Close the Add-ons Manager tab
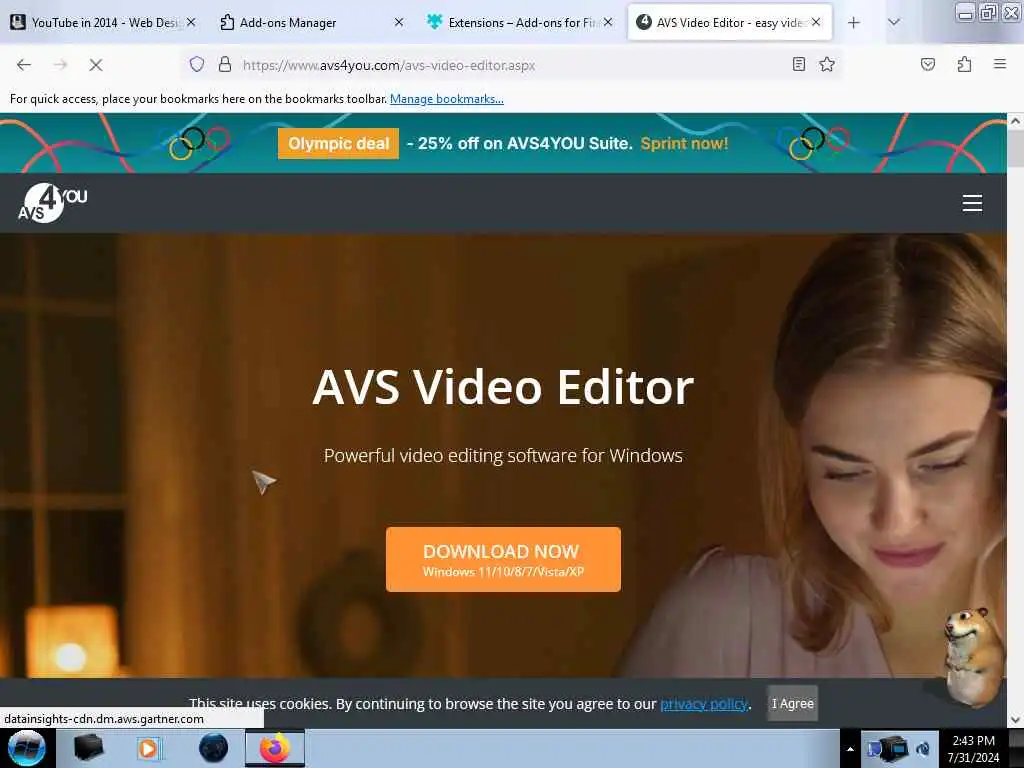The height and width of the screenshot is (768, 1024). 399,22
